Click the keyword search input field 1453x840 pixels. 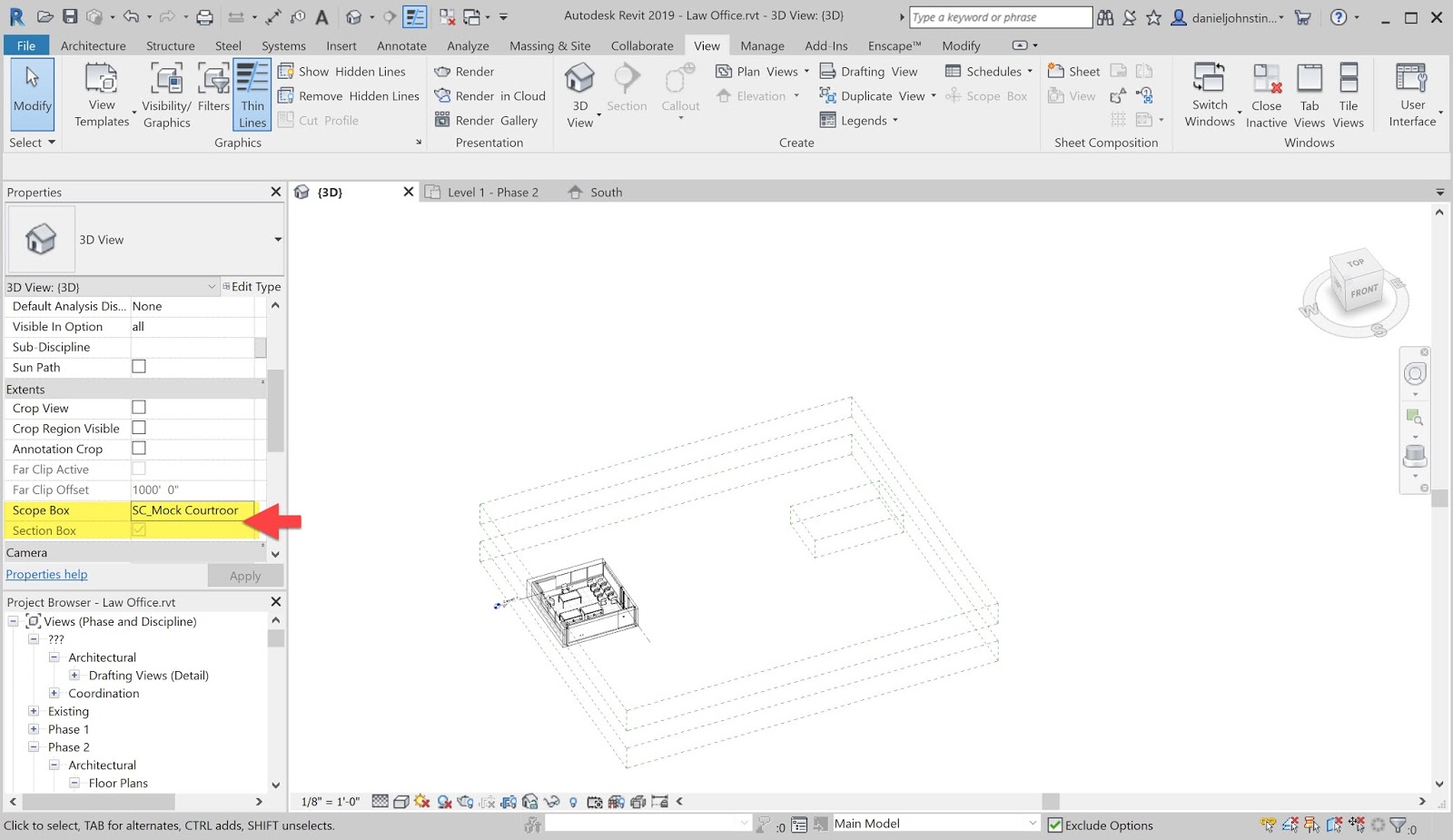[x=1000, y=17]
